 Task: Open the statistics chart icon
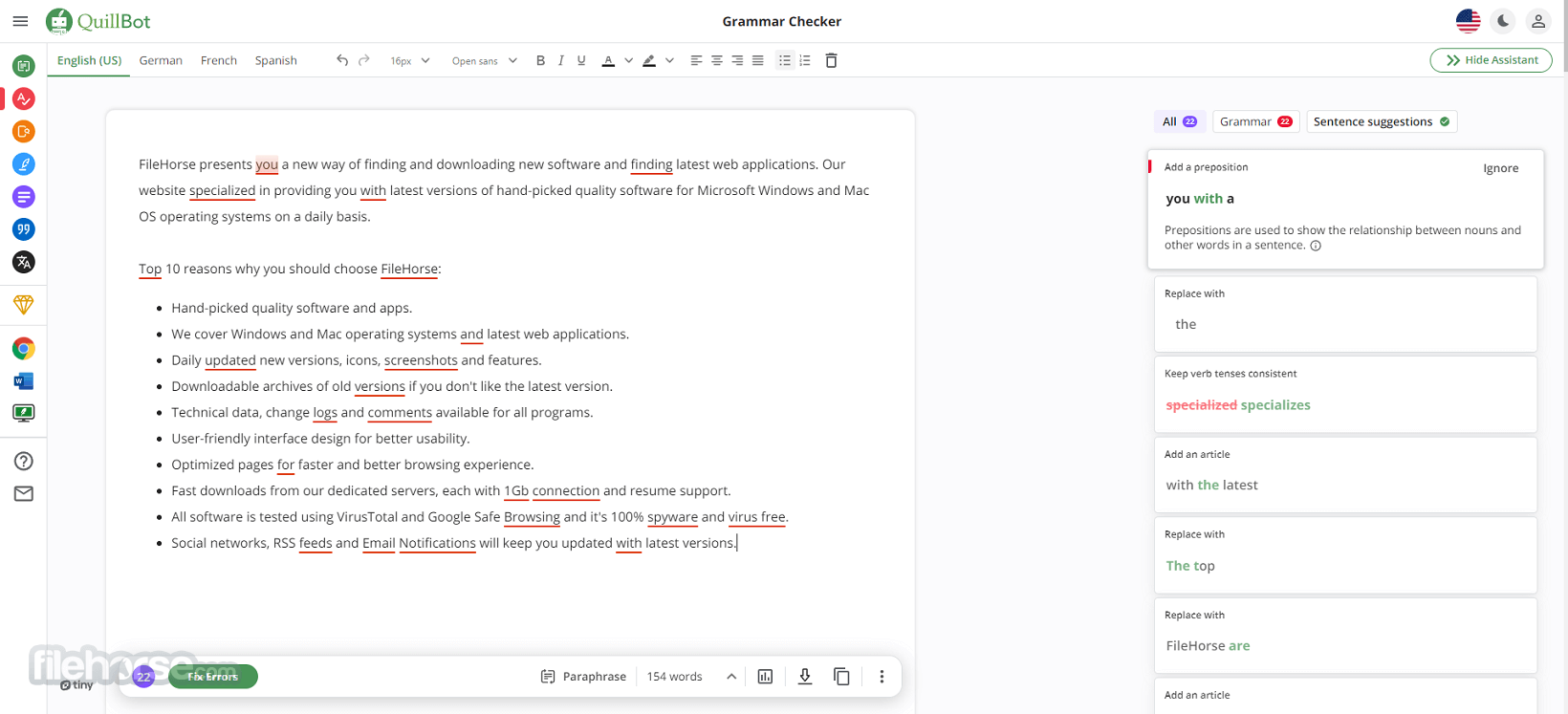765,677
